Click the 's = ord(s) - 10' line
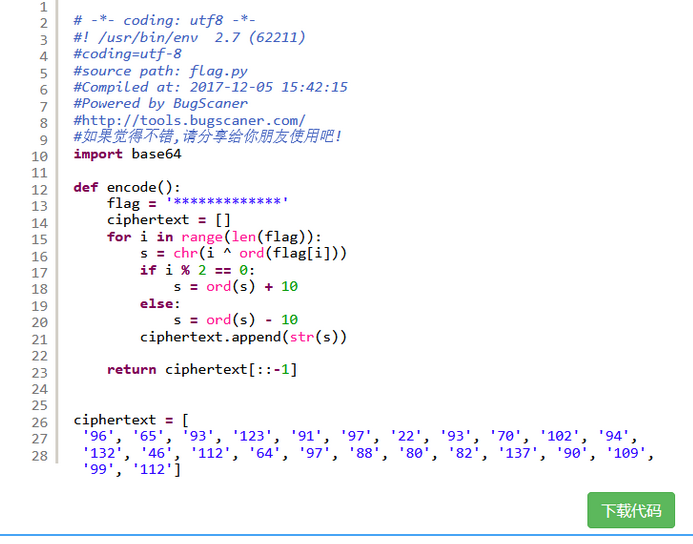 (236, 320)
